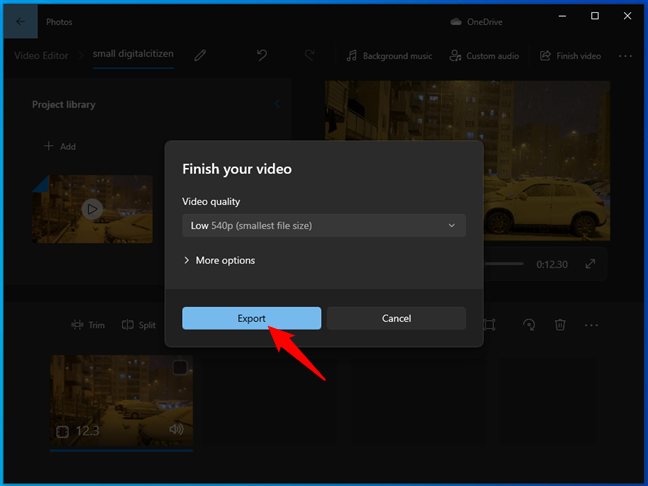This screenshot has width=648, height=486.
Task: Go back with the Photos back arrow
Action: pos(20,21)
